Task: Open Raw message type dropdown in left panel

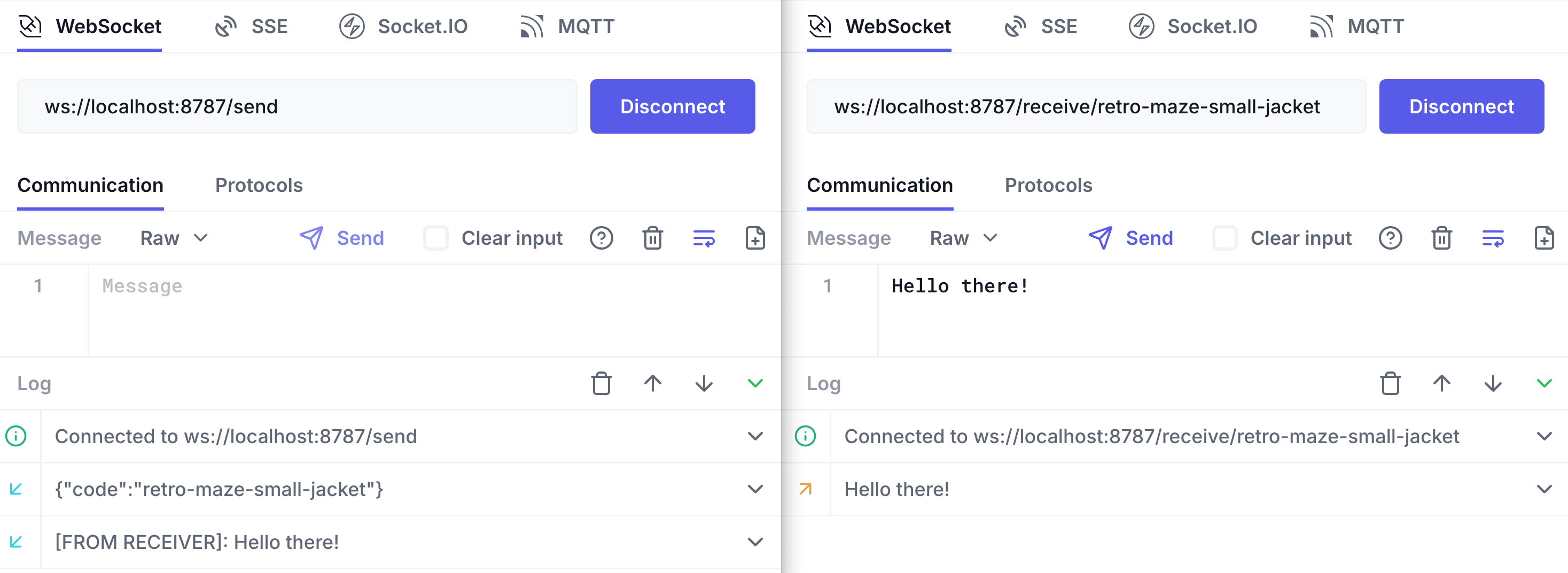Action: click(174, 238)
